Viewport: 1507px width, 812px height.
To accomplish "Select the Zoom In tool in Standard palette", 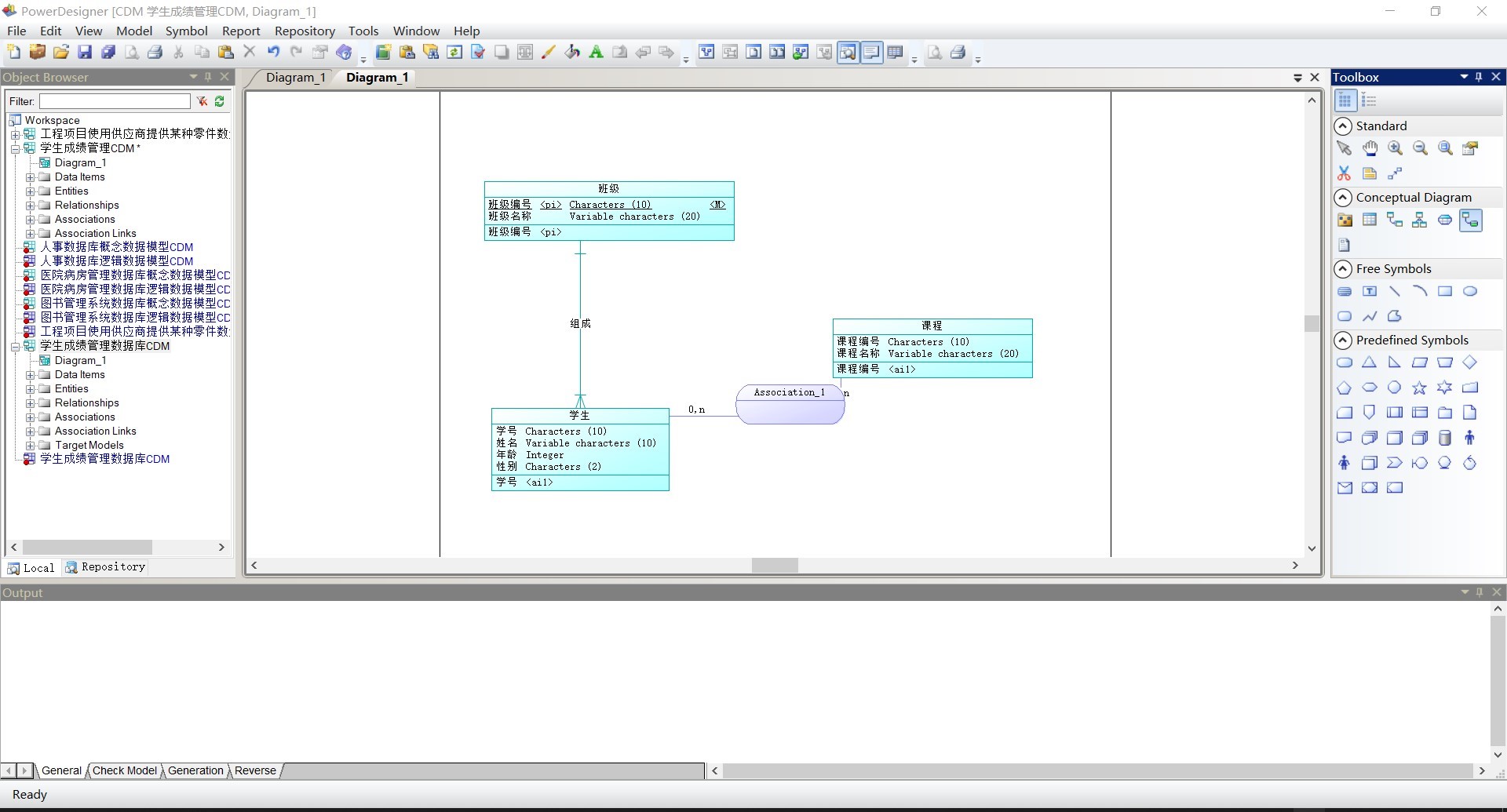I will [x=1396, y=147].
